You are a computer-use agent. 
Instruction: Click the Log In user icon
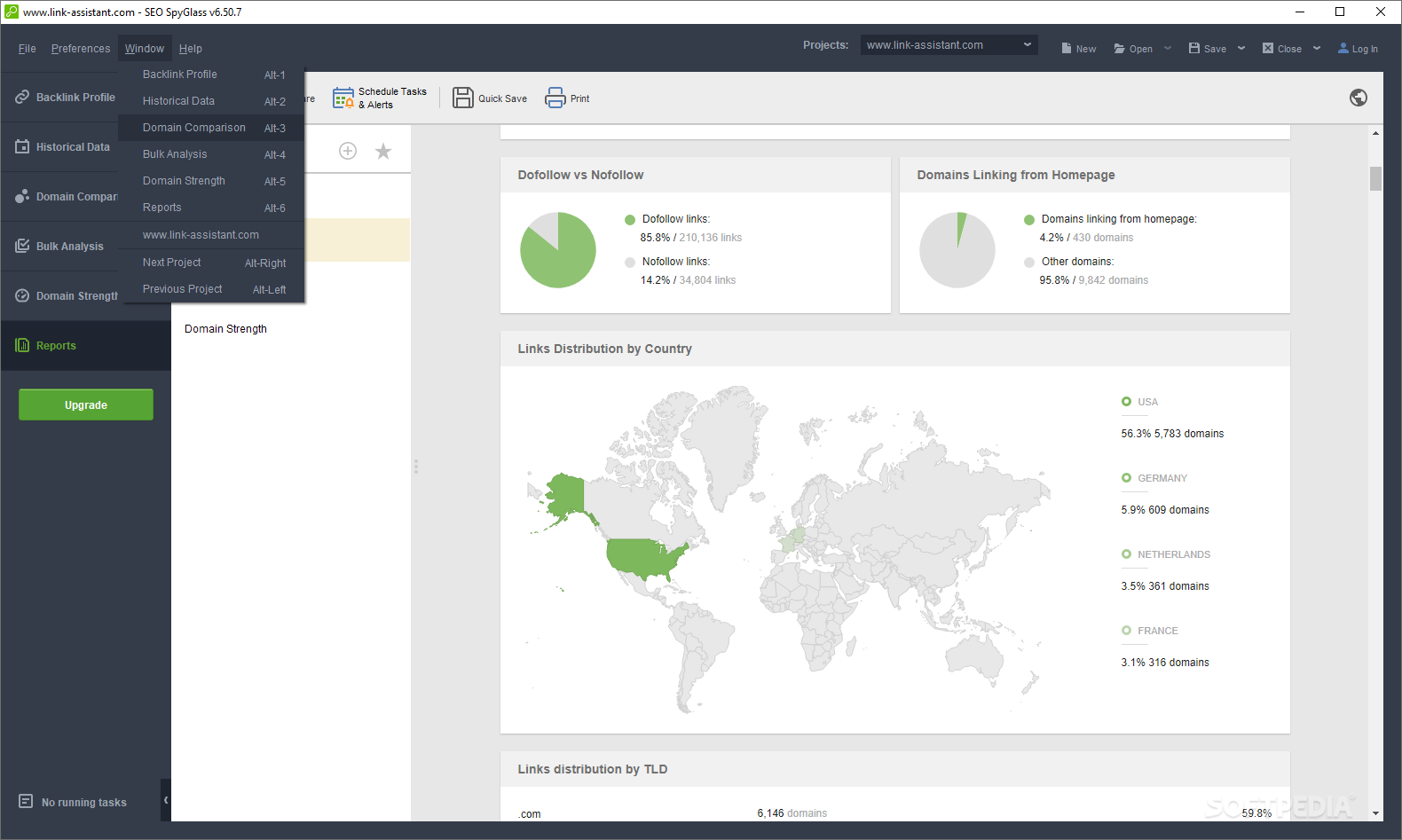[x=1343, y=48]
